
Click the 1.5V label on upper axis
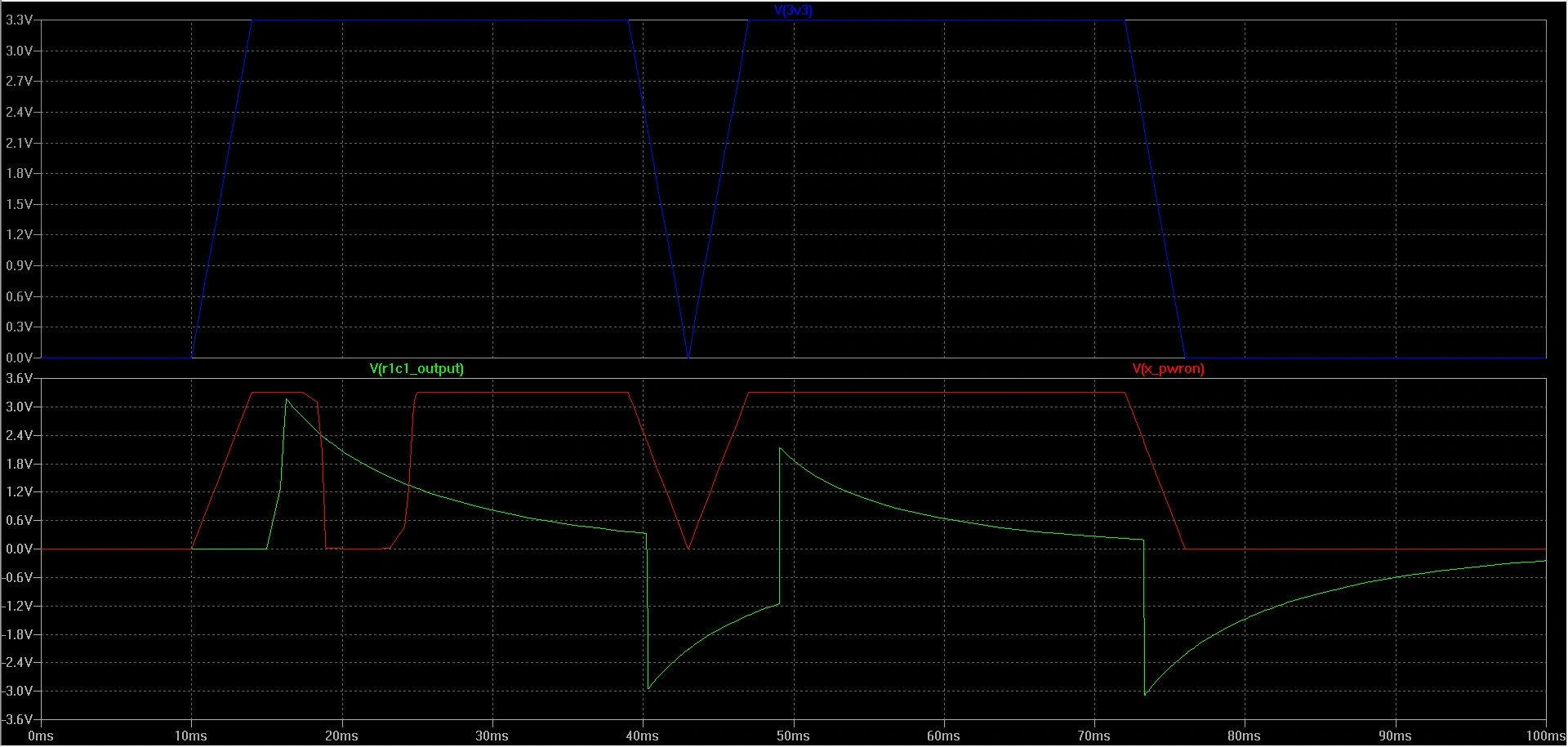pos(19,204)
